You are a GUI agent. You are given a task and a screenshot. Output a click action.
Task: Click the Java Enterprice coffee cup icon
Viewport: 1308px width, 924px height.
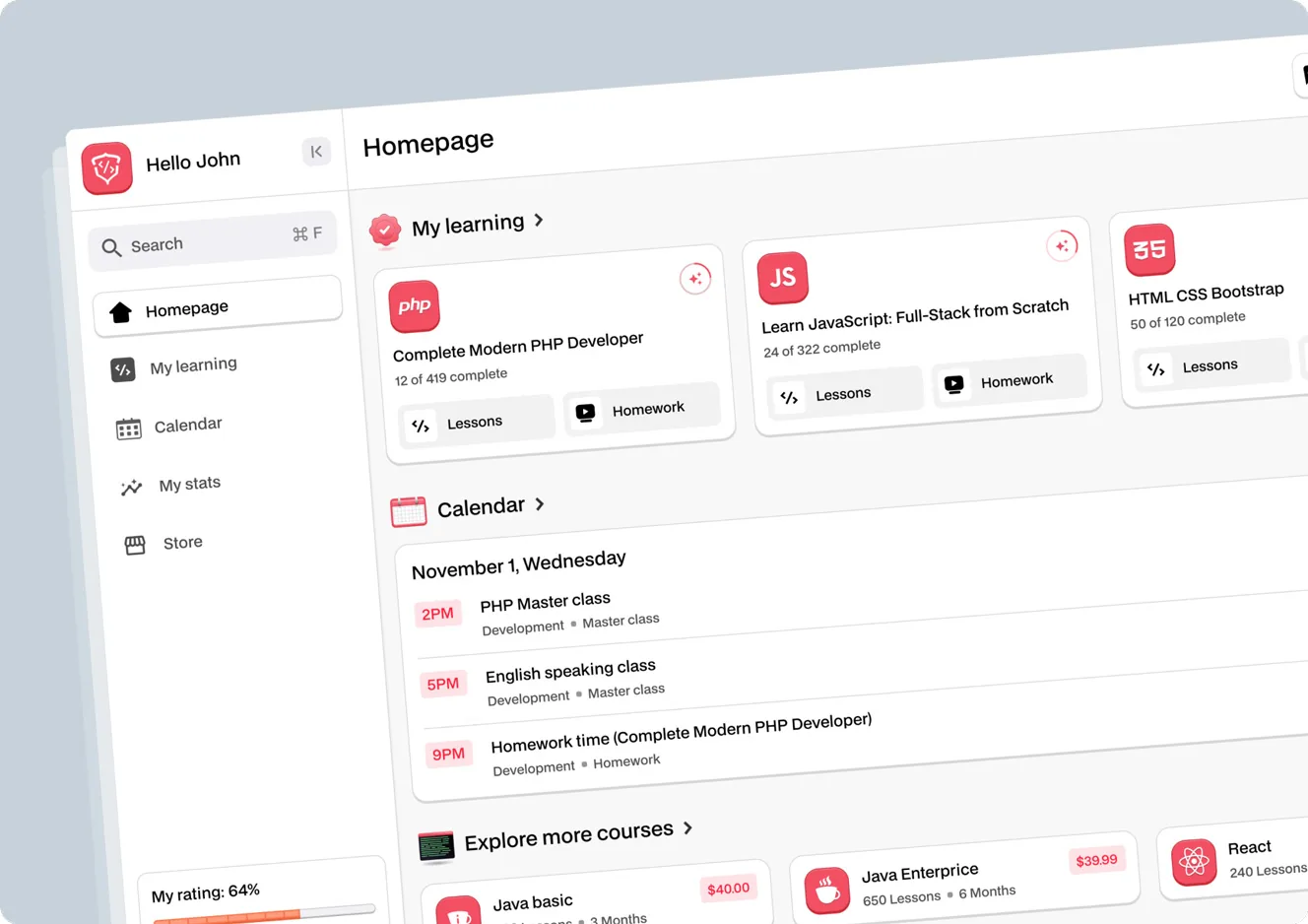pyautogui.click(x=827, y=891)
